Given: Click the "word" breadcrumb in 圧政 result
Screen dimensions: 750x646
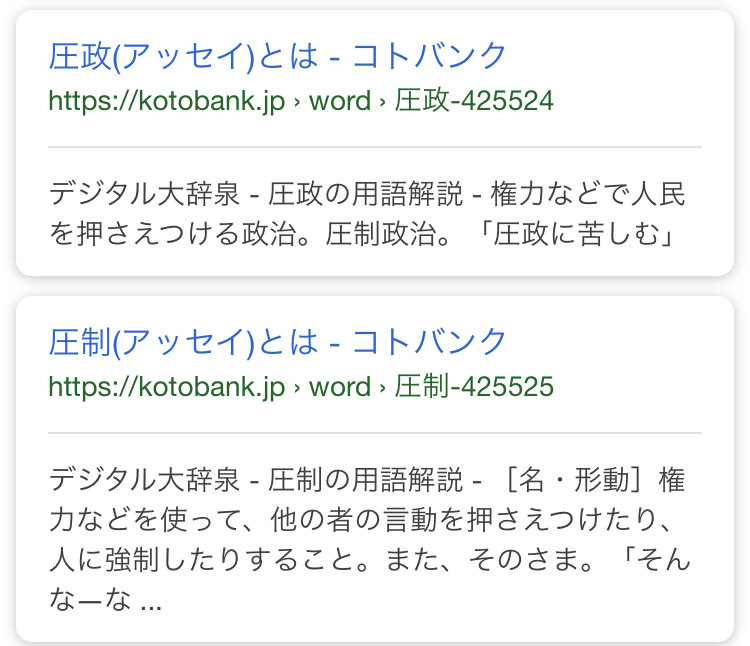Looking at the screenshot, I should tap(340, 101).
